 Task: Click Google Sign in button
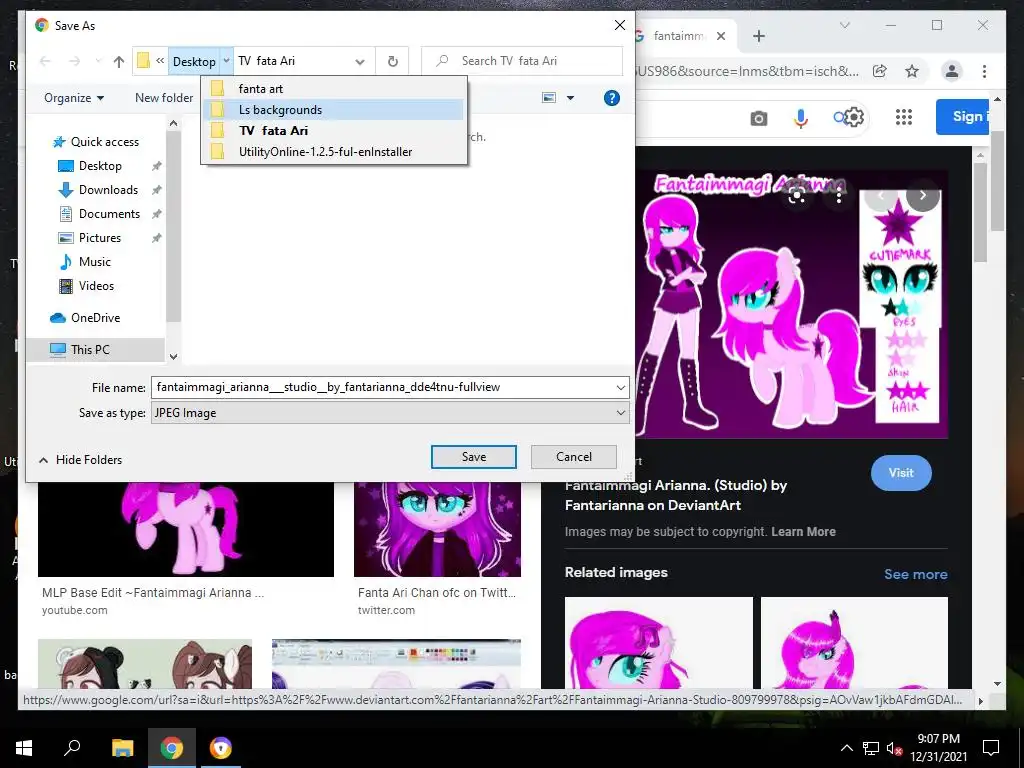[x=963, y=117]
